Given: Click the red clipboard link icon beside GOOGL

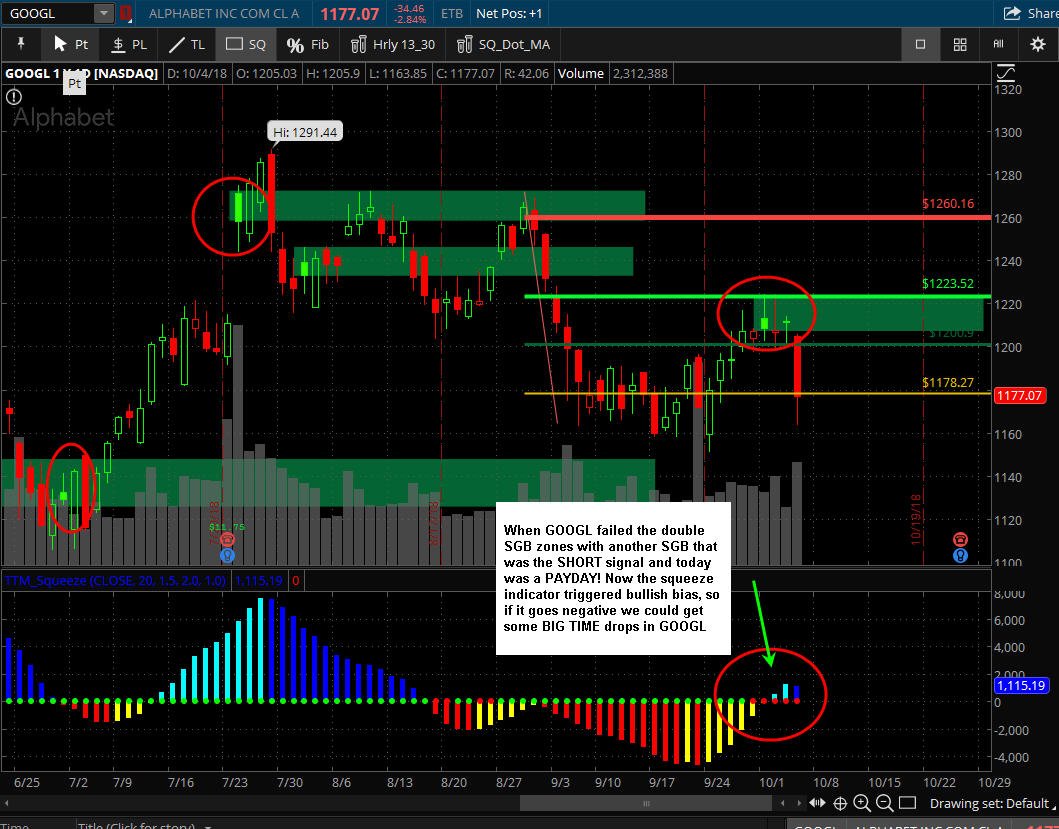Looking at the screenshot, I should coord(126,13).
